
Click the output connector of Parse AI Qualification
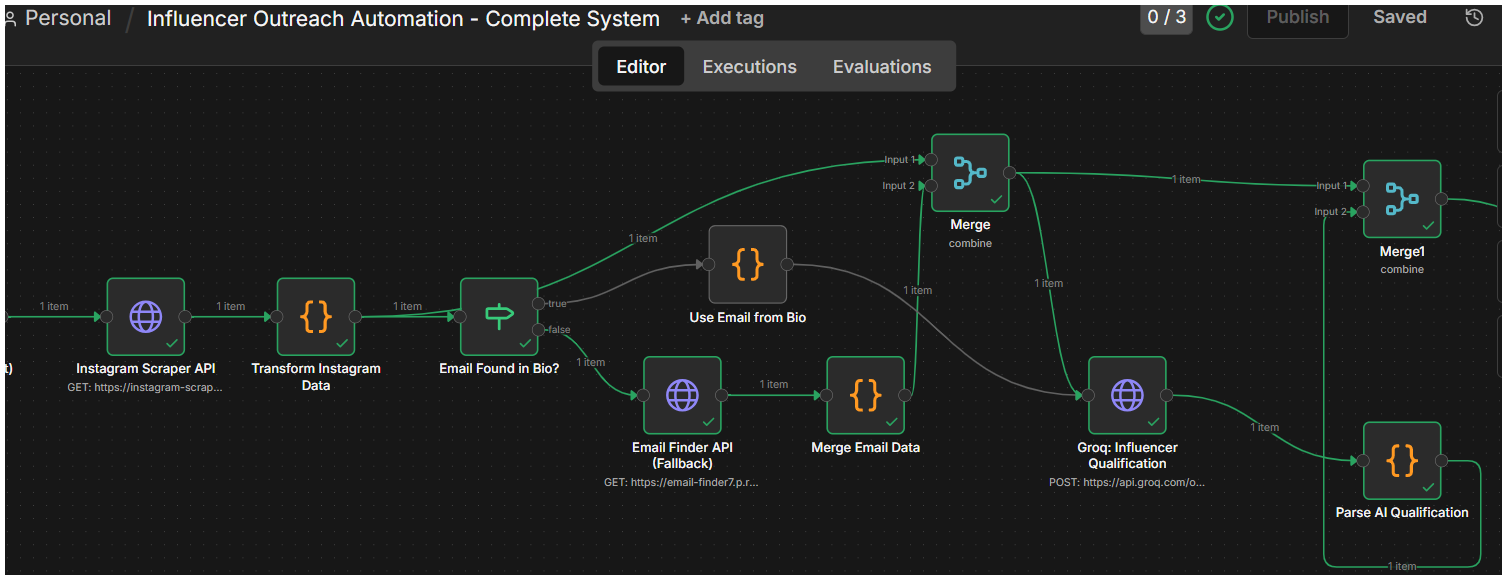point(1441,461)
